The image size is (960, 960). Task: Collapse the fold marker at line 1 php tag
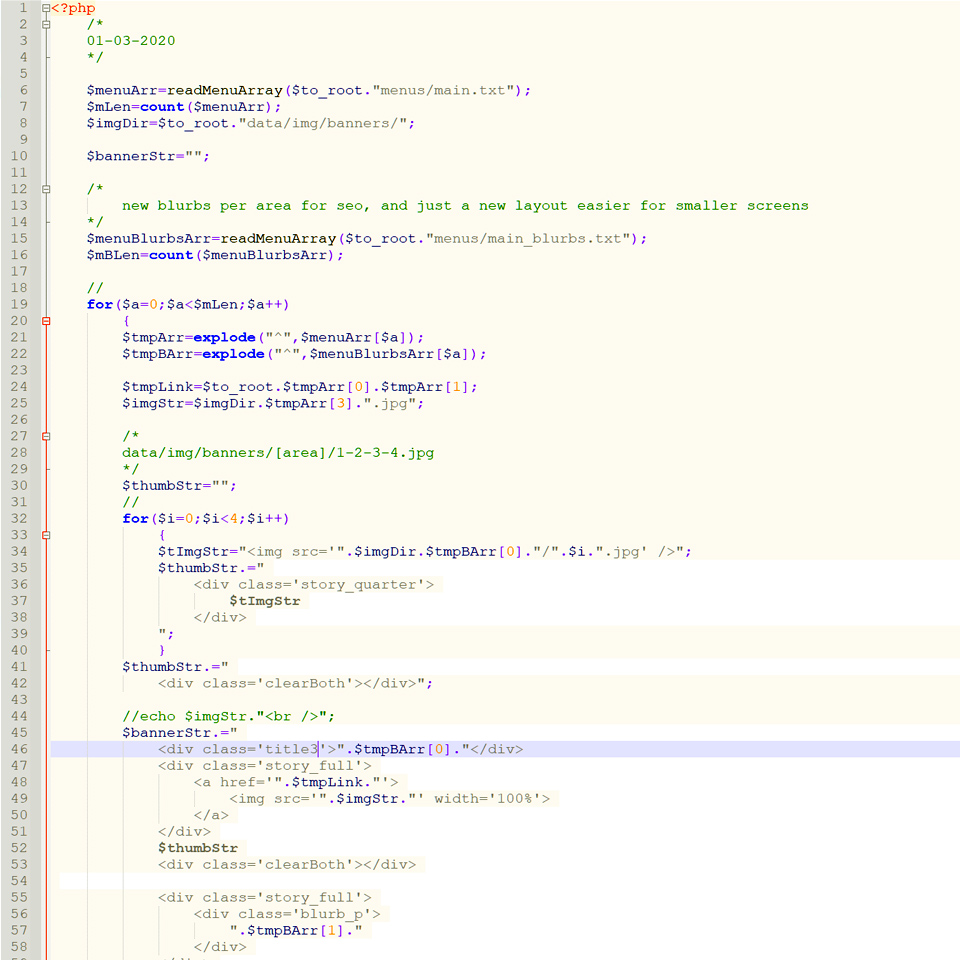click(46, 8)
